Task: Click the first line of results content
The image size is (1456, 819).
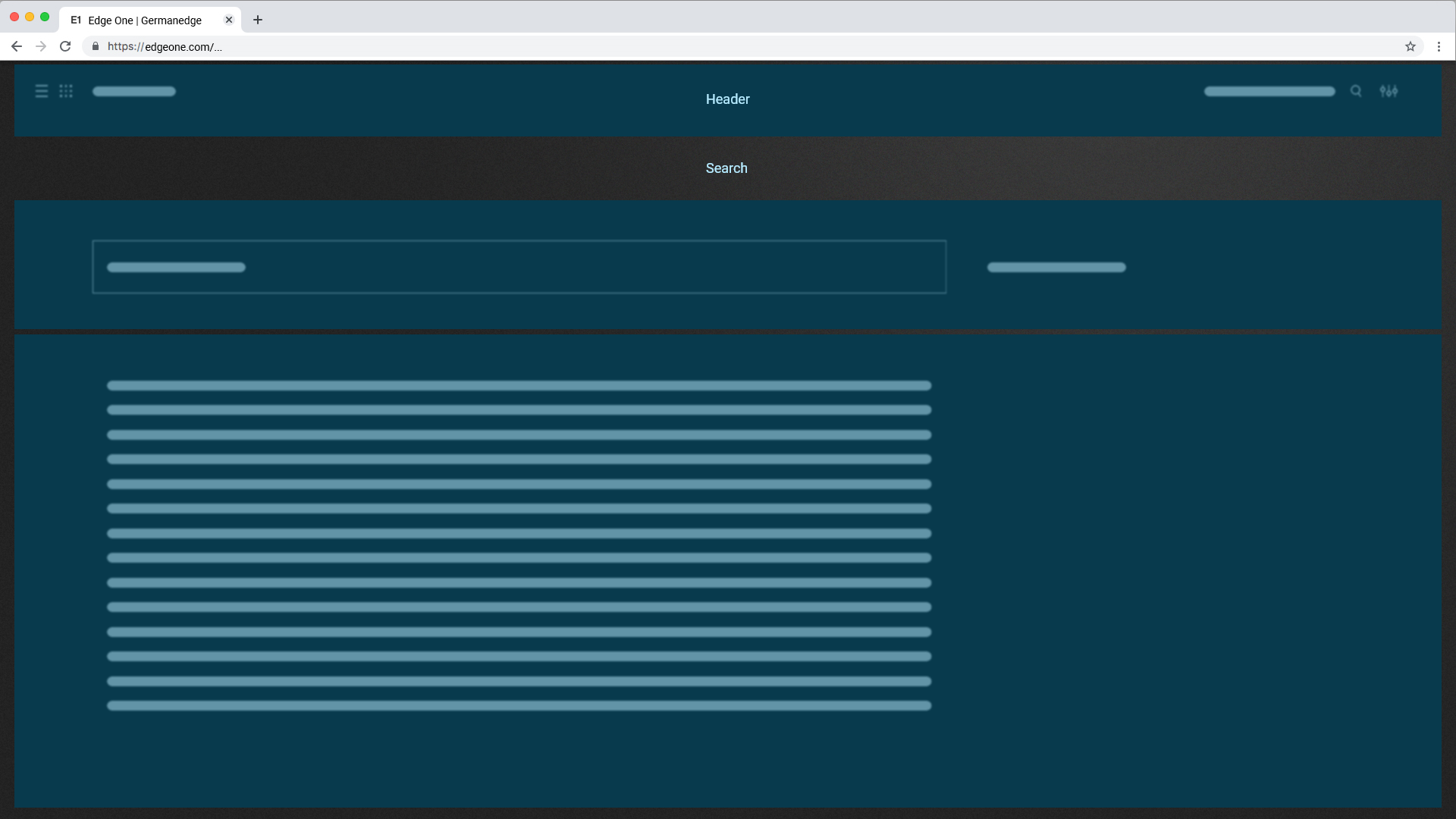Action: pyautogui.click(x=519, y=386)
